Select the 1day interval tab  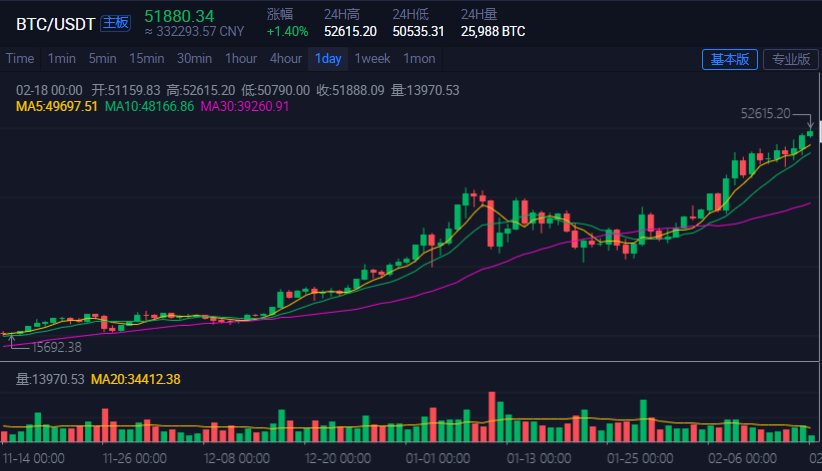(x=328, y=59)
